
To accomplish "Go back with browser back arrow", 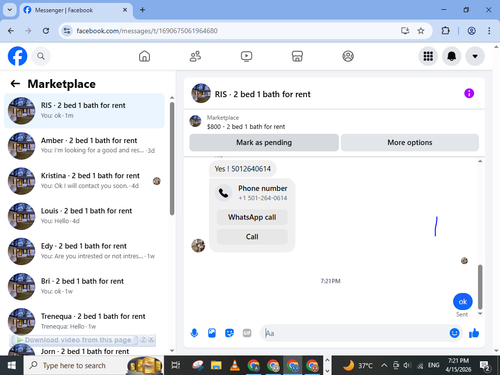I will pyautogui.click(x=11, y=31).
